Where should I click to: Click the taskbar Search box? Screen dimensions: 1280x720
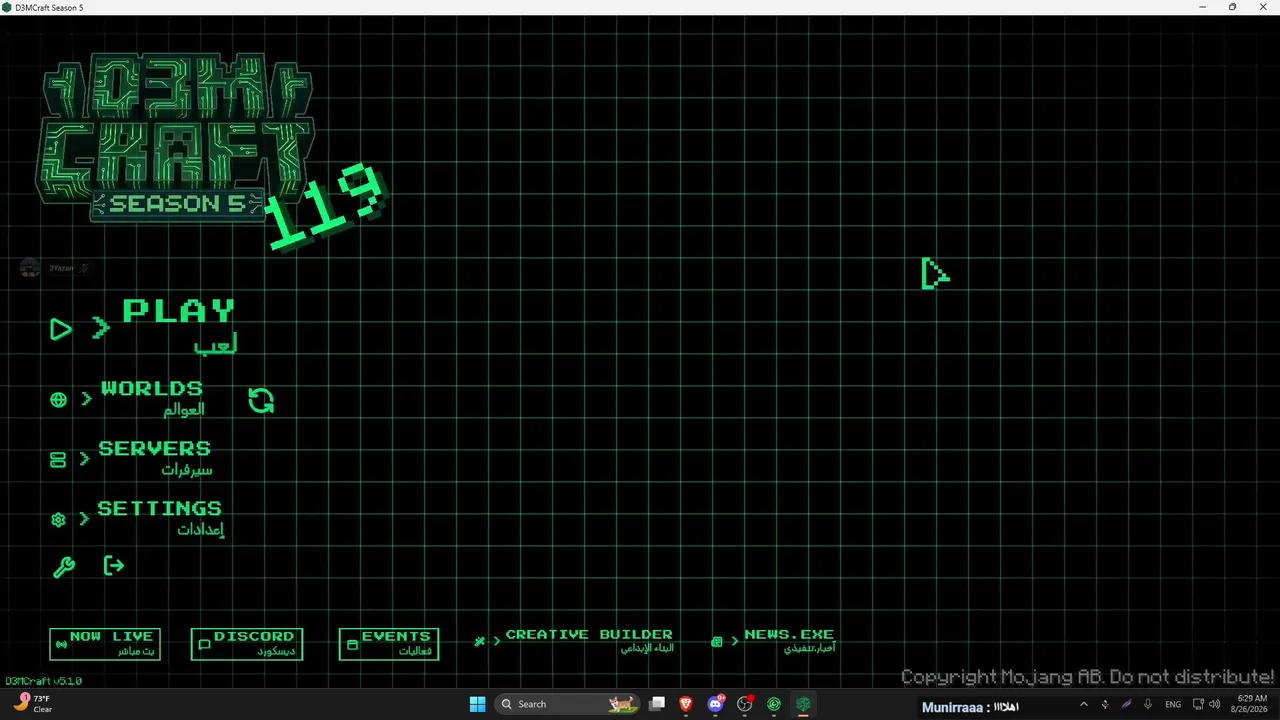pos(568,704)
